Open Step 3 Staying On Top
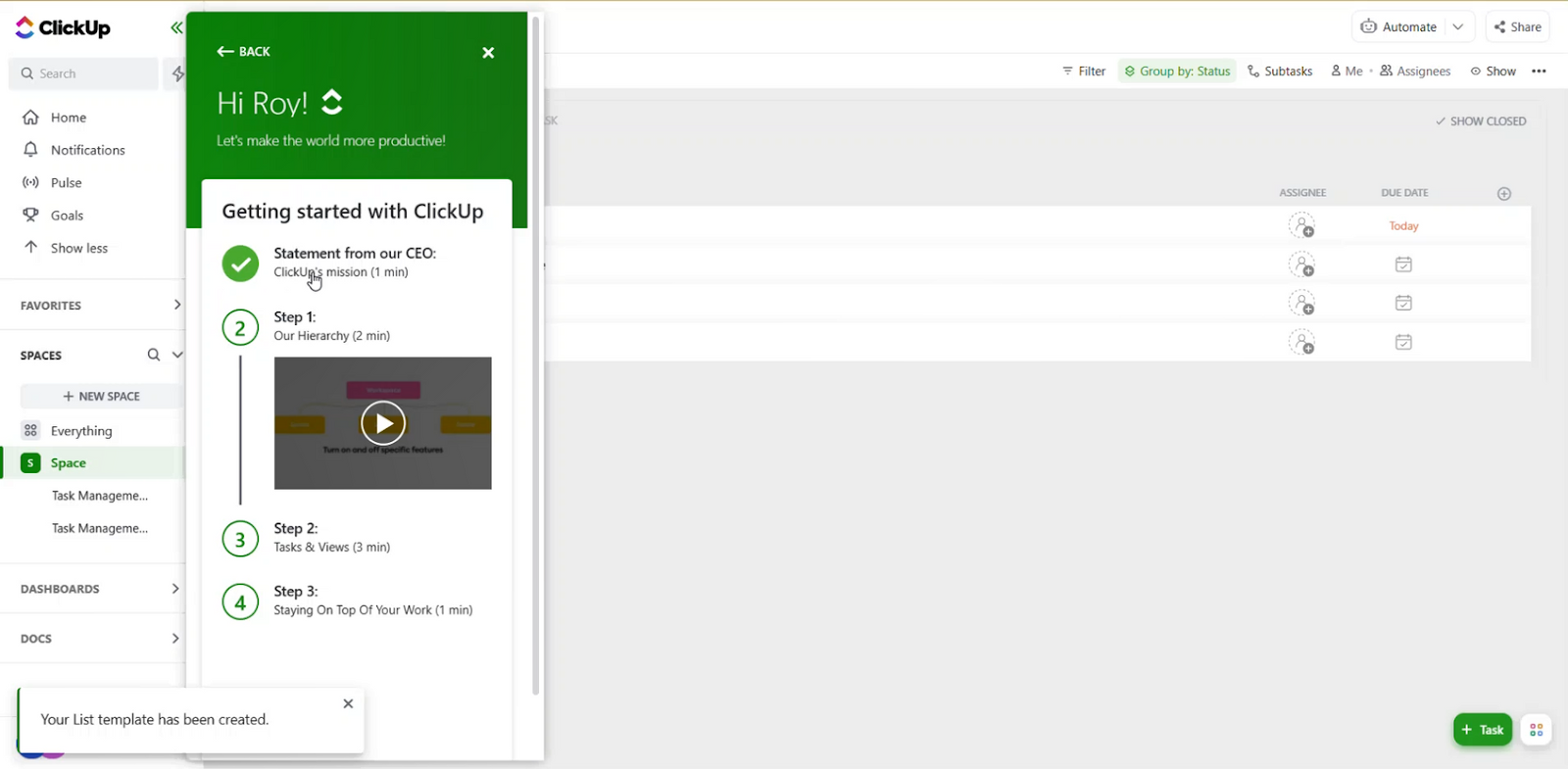The image size is (1568, 769). coord(373,601)
